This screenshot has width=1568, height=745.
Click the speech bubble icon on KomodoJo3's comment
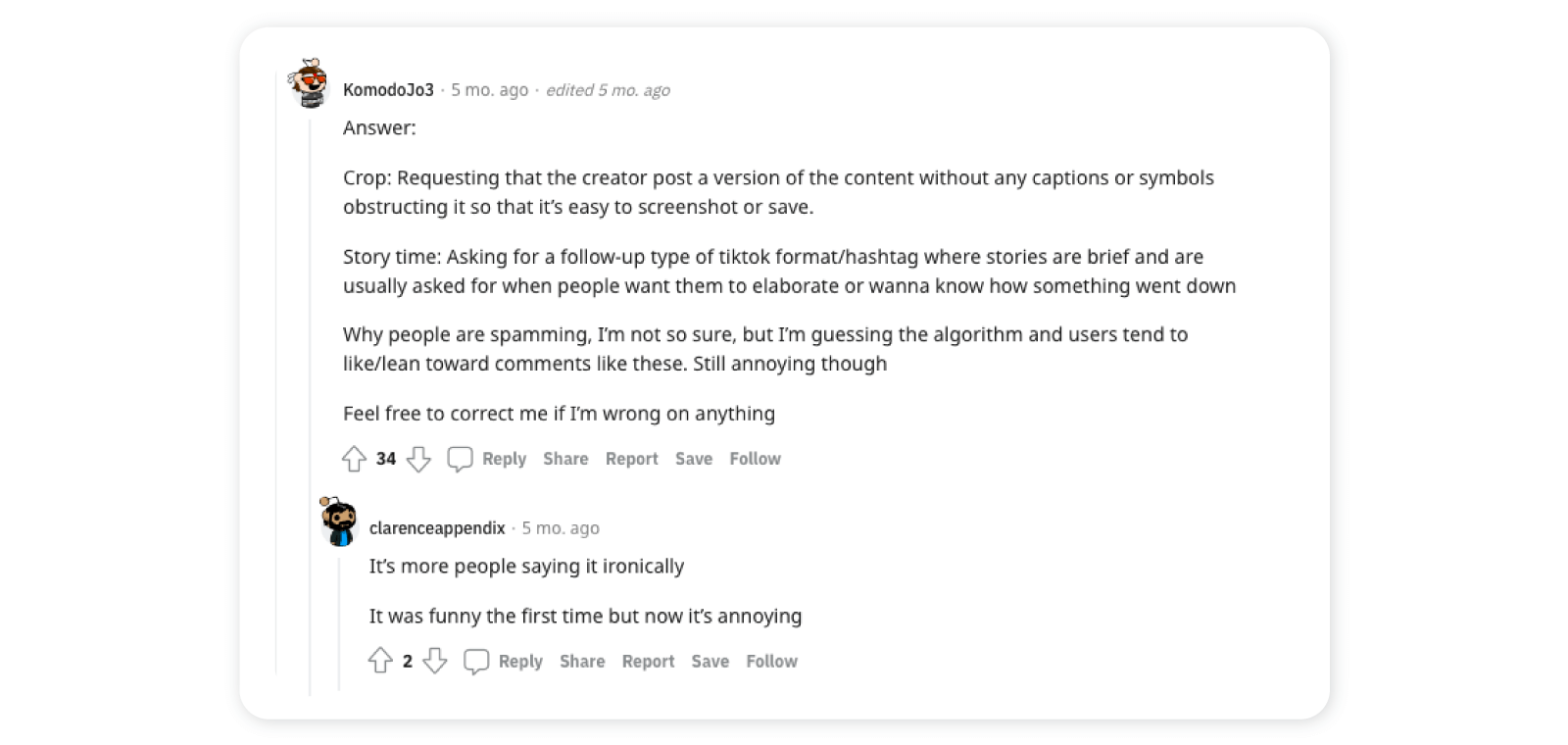459,458
